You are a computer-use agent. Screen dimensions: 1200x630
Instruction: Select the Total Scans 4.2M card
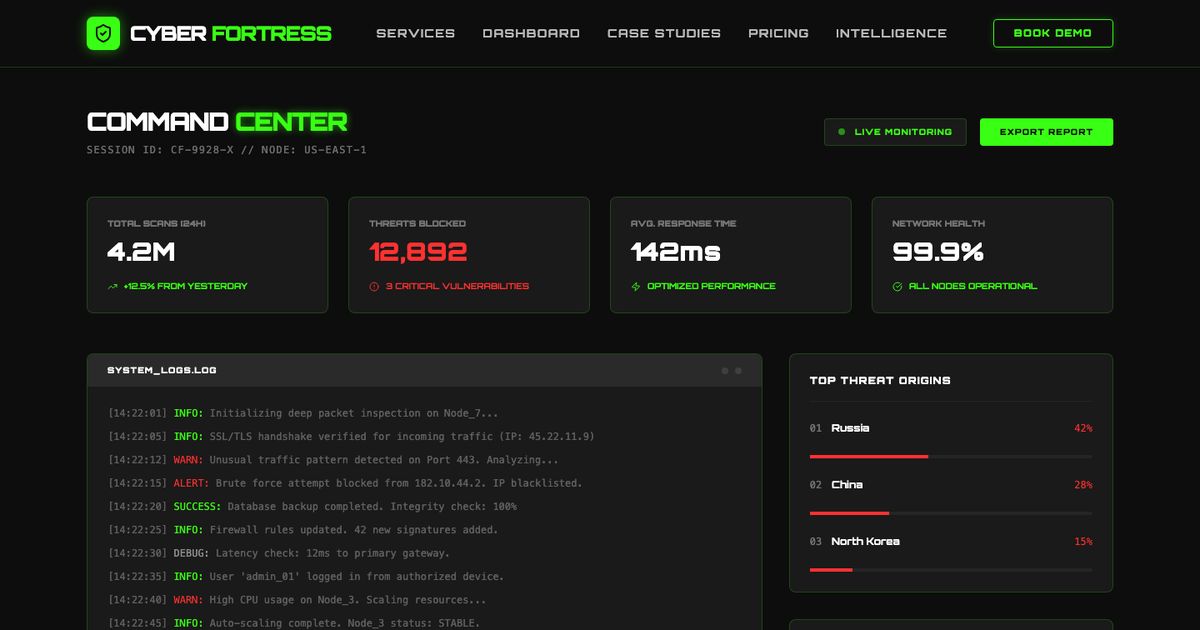207,255
